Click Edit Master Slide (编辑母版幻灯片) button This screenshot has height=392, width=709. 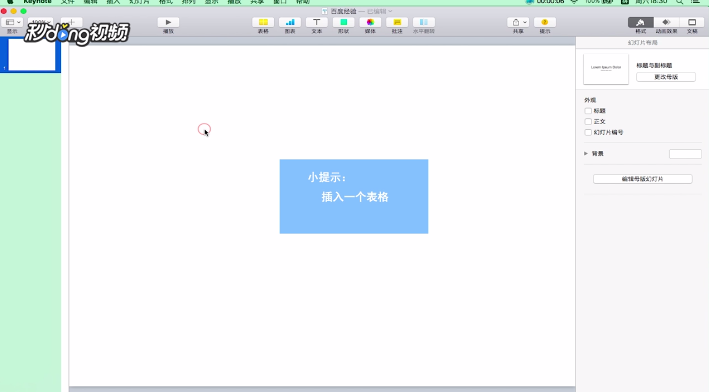click(x=643, y=179)
